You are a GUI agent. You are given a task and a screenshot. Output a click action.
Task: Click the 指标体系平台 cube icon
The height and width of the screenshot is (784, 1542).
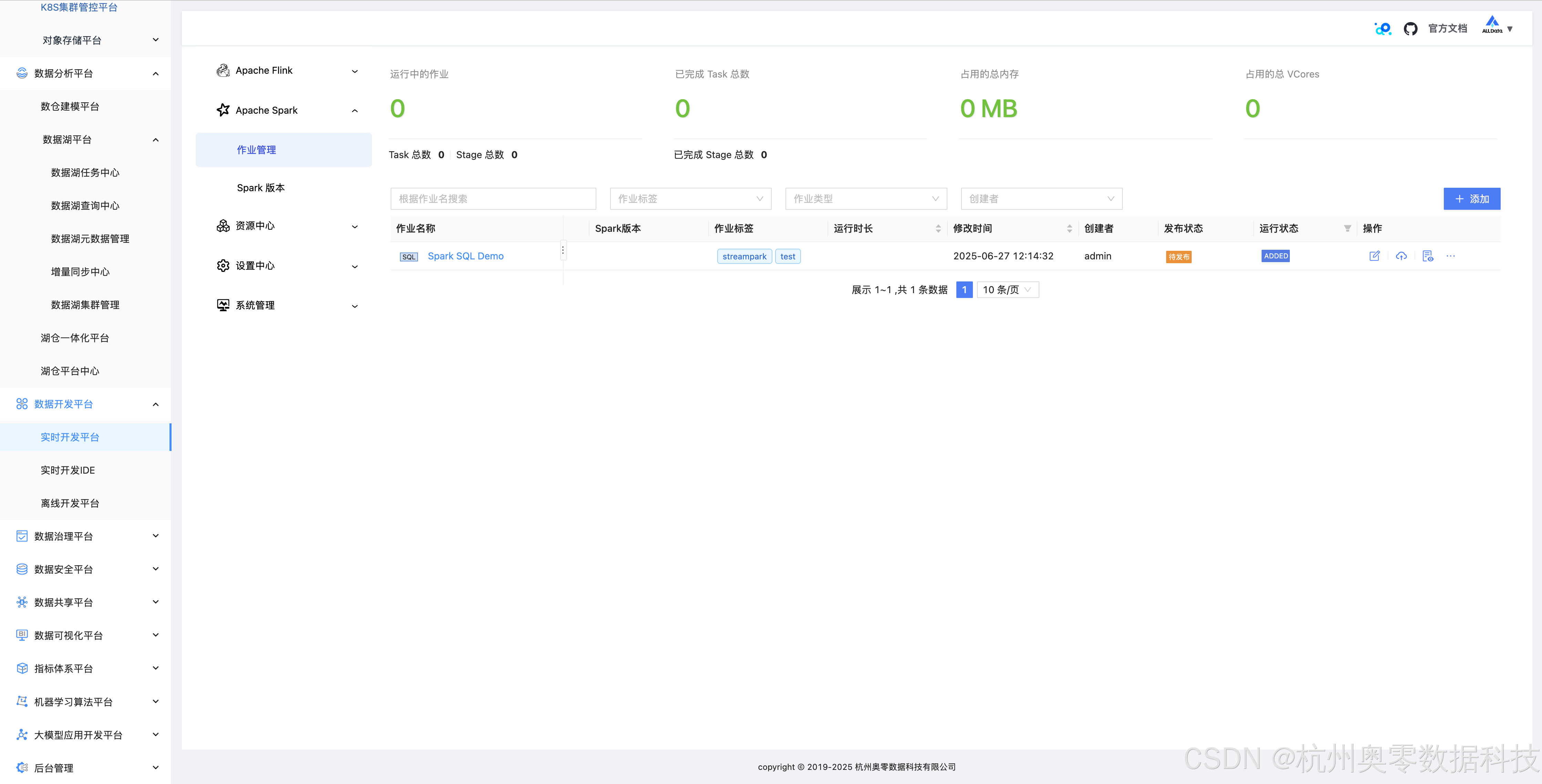click(22, 669)
